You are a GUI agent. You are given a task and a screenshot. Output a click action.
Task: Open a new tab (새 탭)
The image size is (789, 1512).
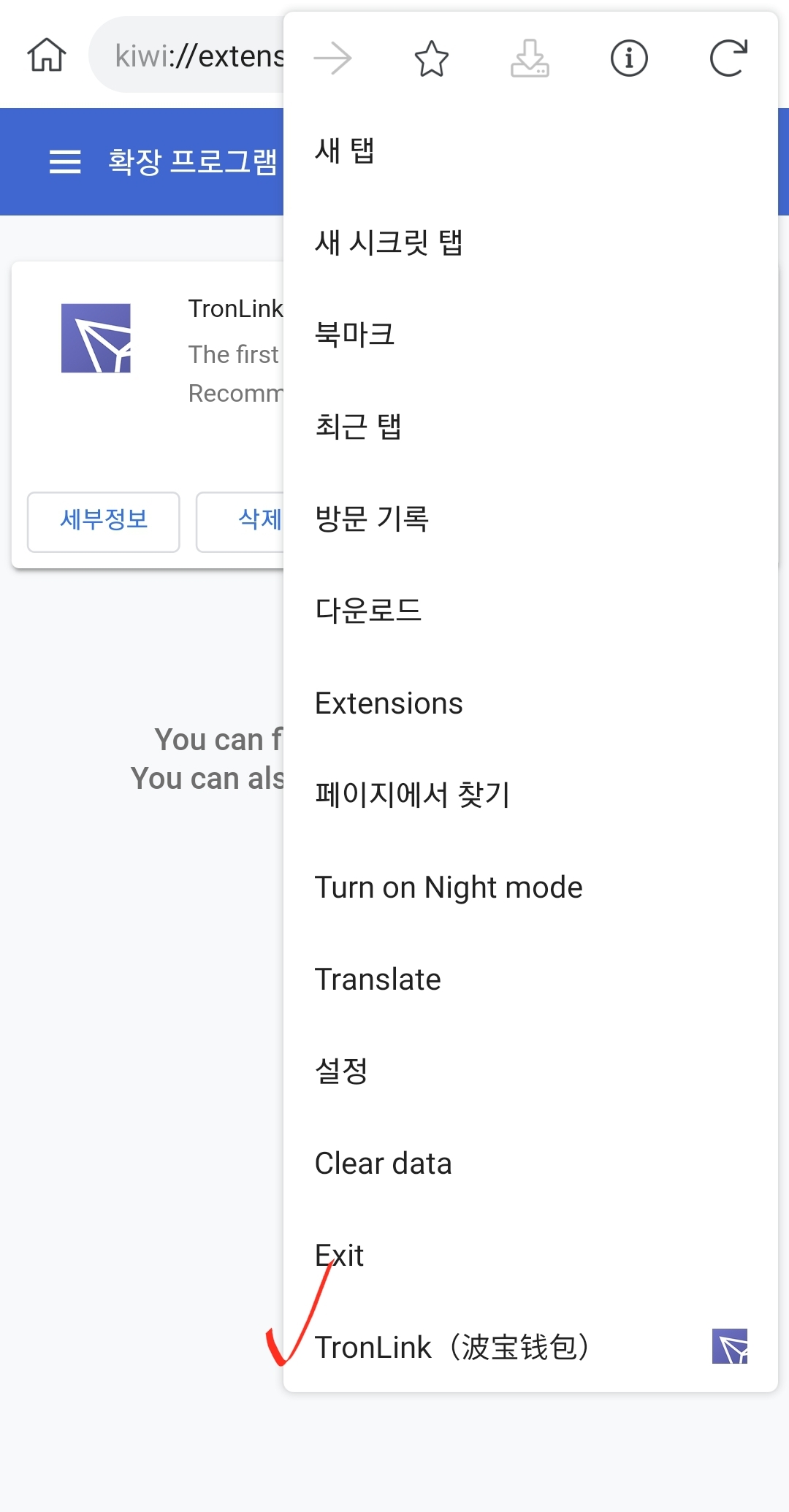click(x=345, y=150)
